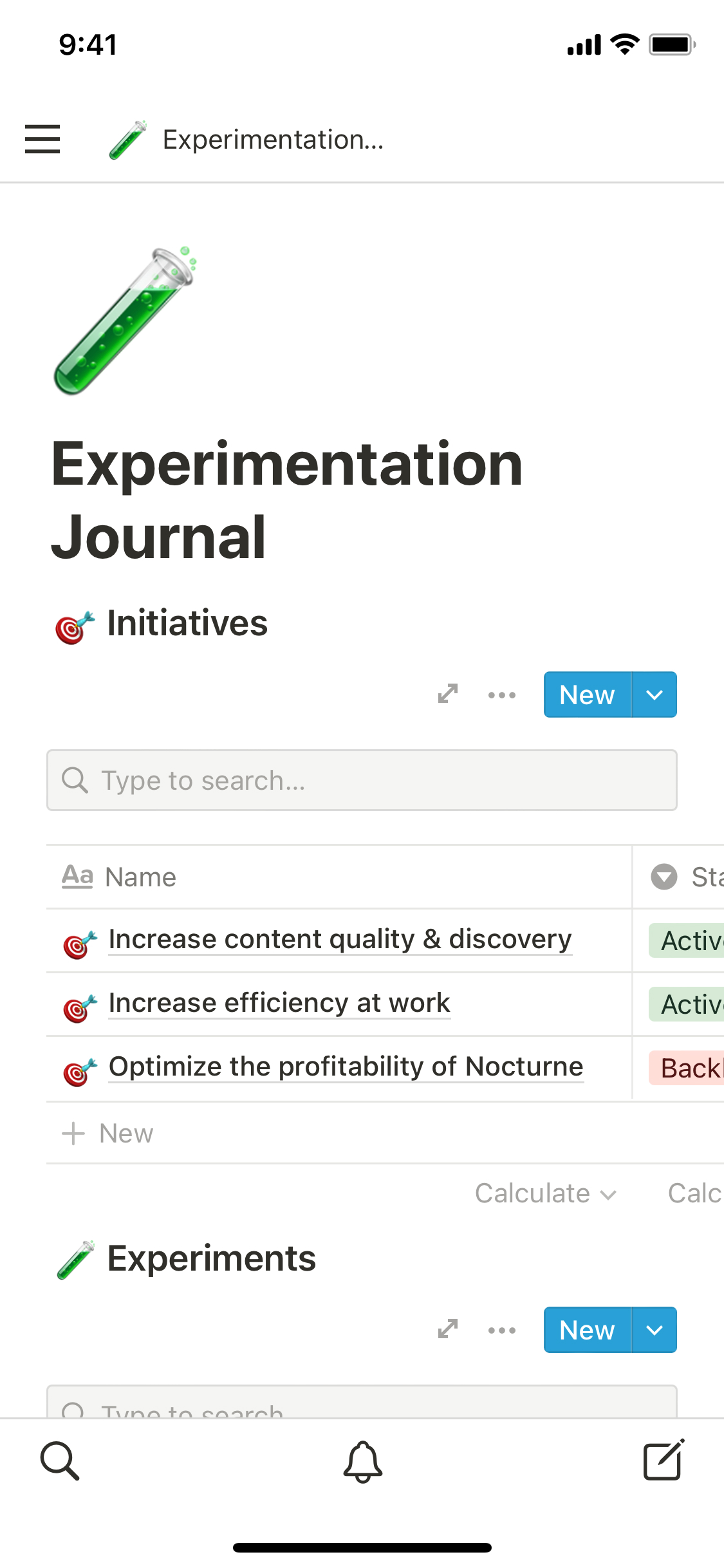Open 'Optimize the profitability of Nocturne' initiative
The width and height of the screenshot is (724, 1568).
tap(346, 1067)
